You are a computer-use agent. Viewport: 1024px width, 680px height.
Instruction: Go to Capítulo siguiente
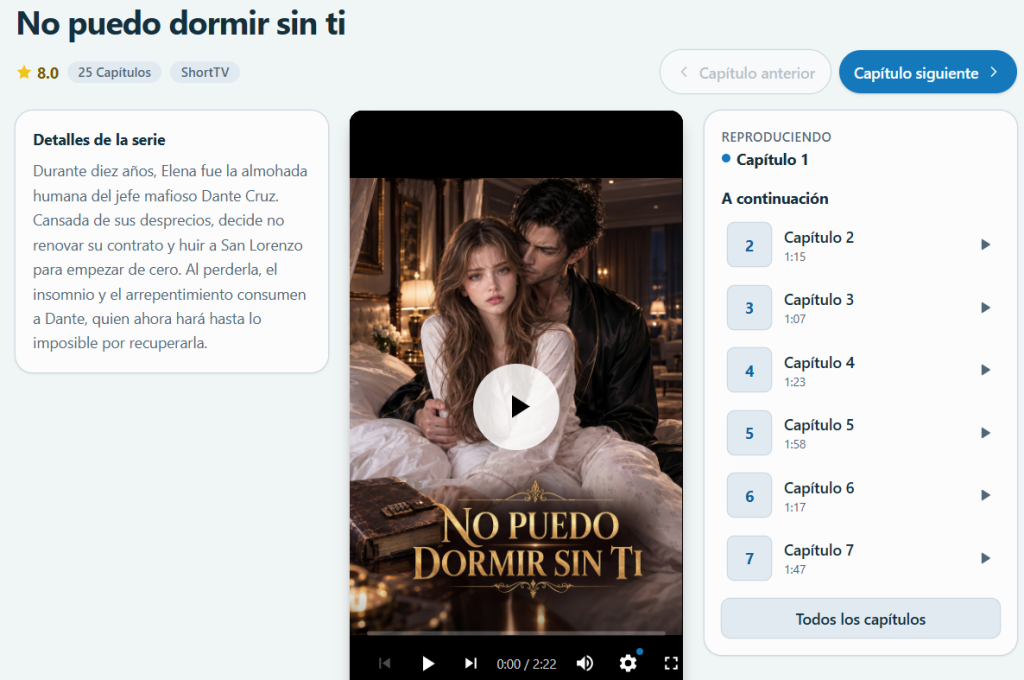[927, 73]
